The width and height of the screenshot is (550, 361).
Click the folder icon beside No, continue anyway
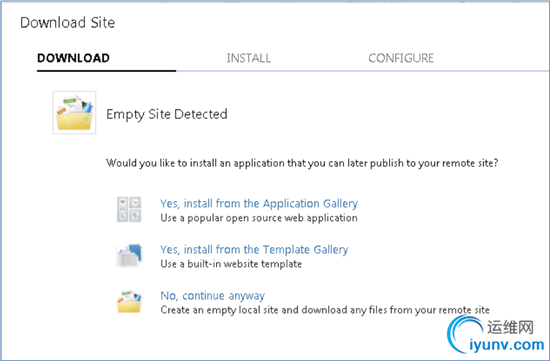pos(129,301)
